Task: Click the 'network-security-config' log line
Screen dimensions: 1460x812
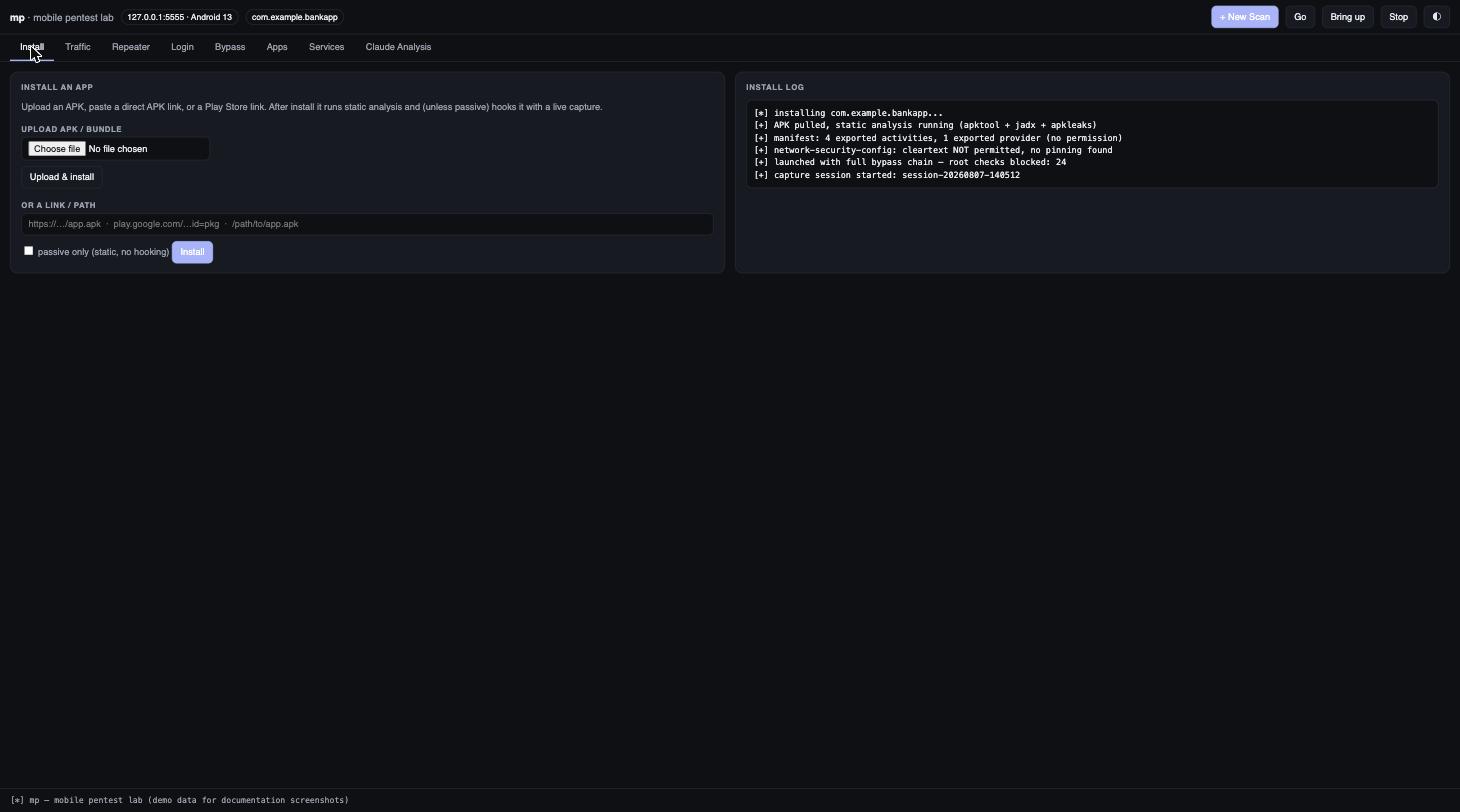Action: 933,150
